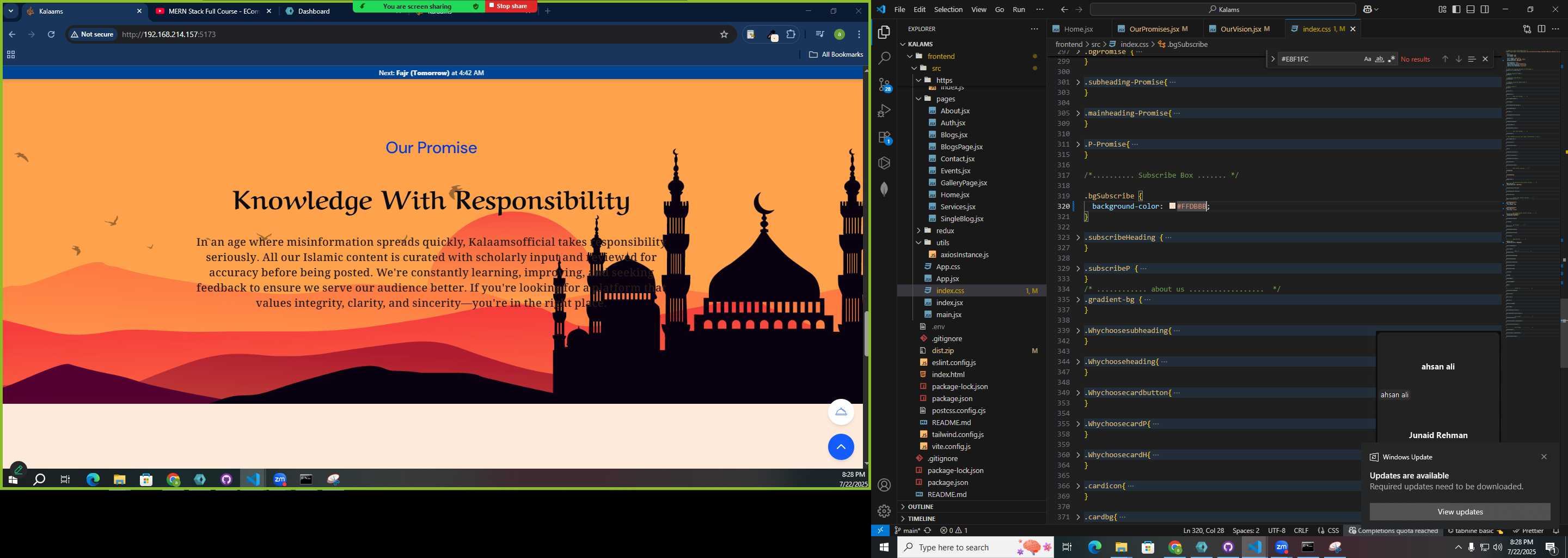Go back using the VS Code navigation arrow
The height and width of the screenshot is (558, 1568).
[x=1063, y=9]
